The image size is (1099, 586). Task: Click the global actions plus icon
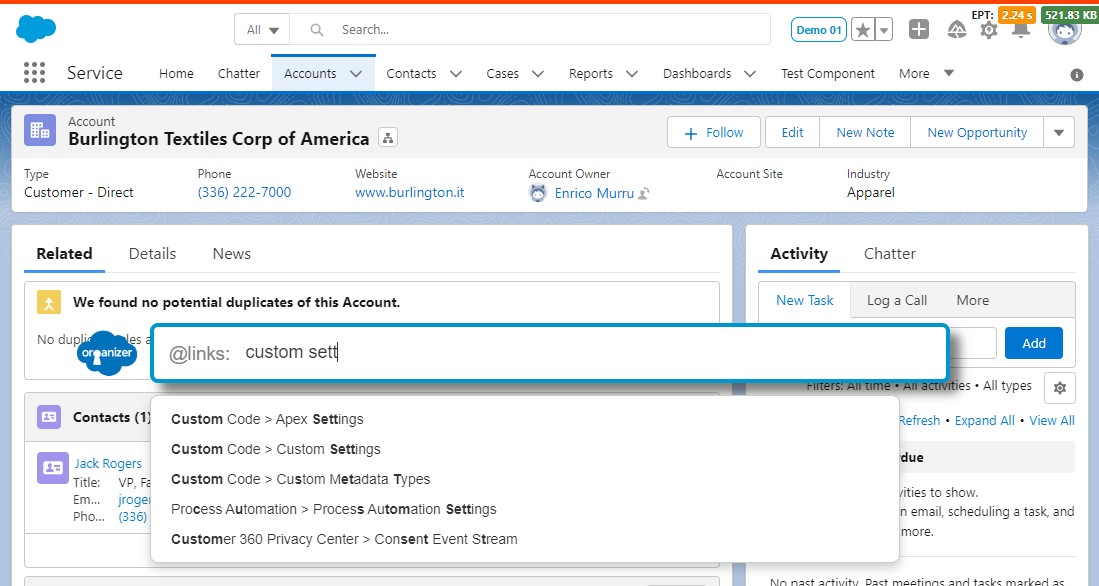click(x=919, y=29)
